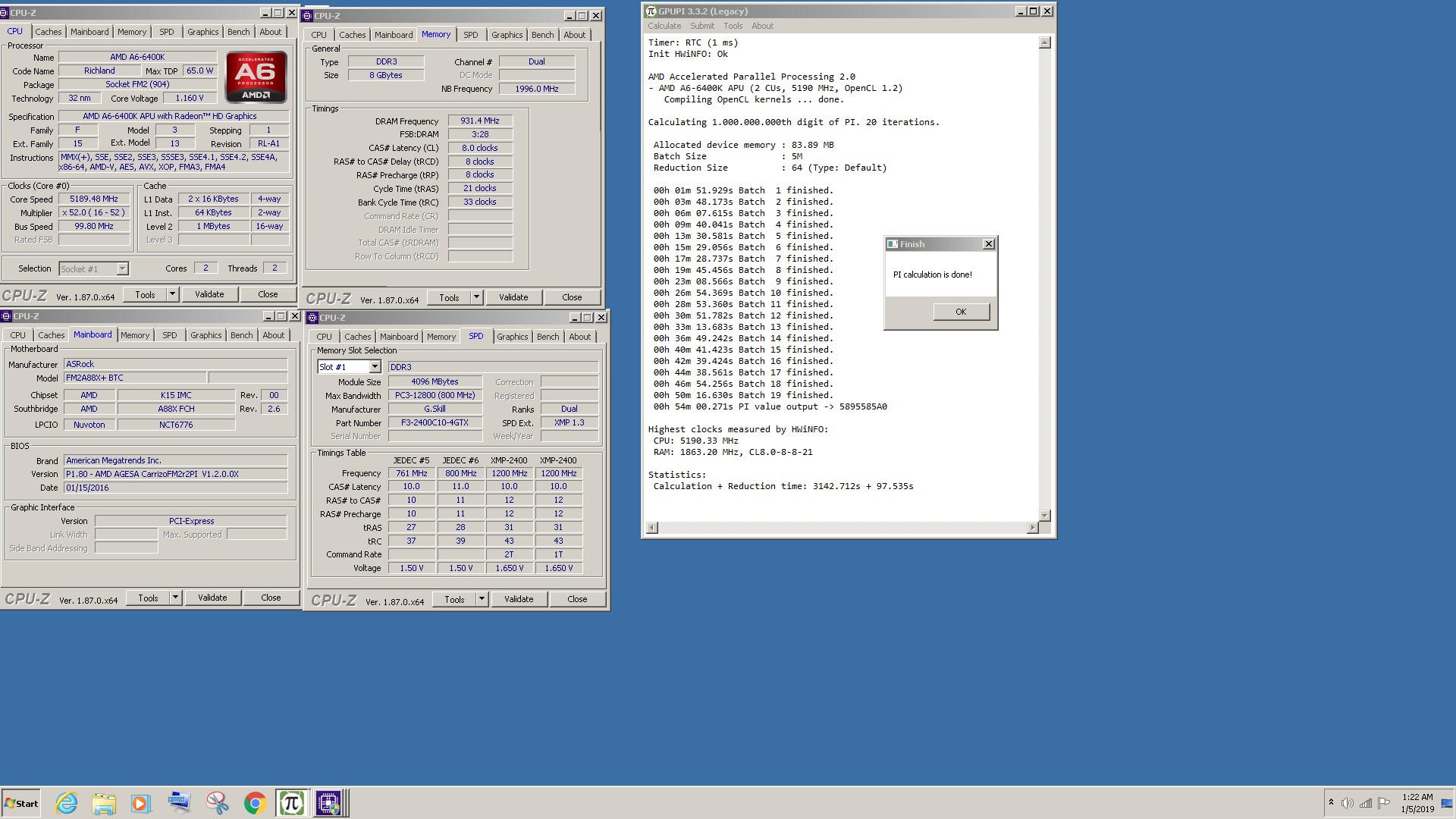Screen dimensions: 1456x819
Task: Close the Finish dialog with X
Action: (988, 244)
